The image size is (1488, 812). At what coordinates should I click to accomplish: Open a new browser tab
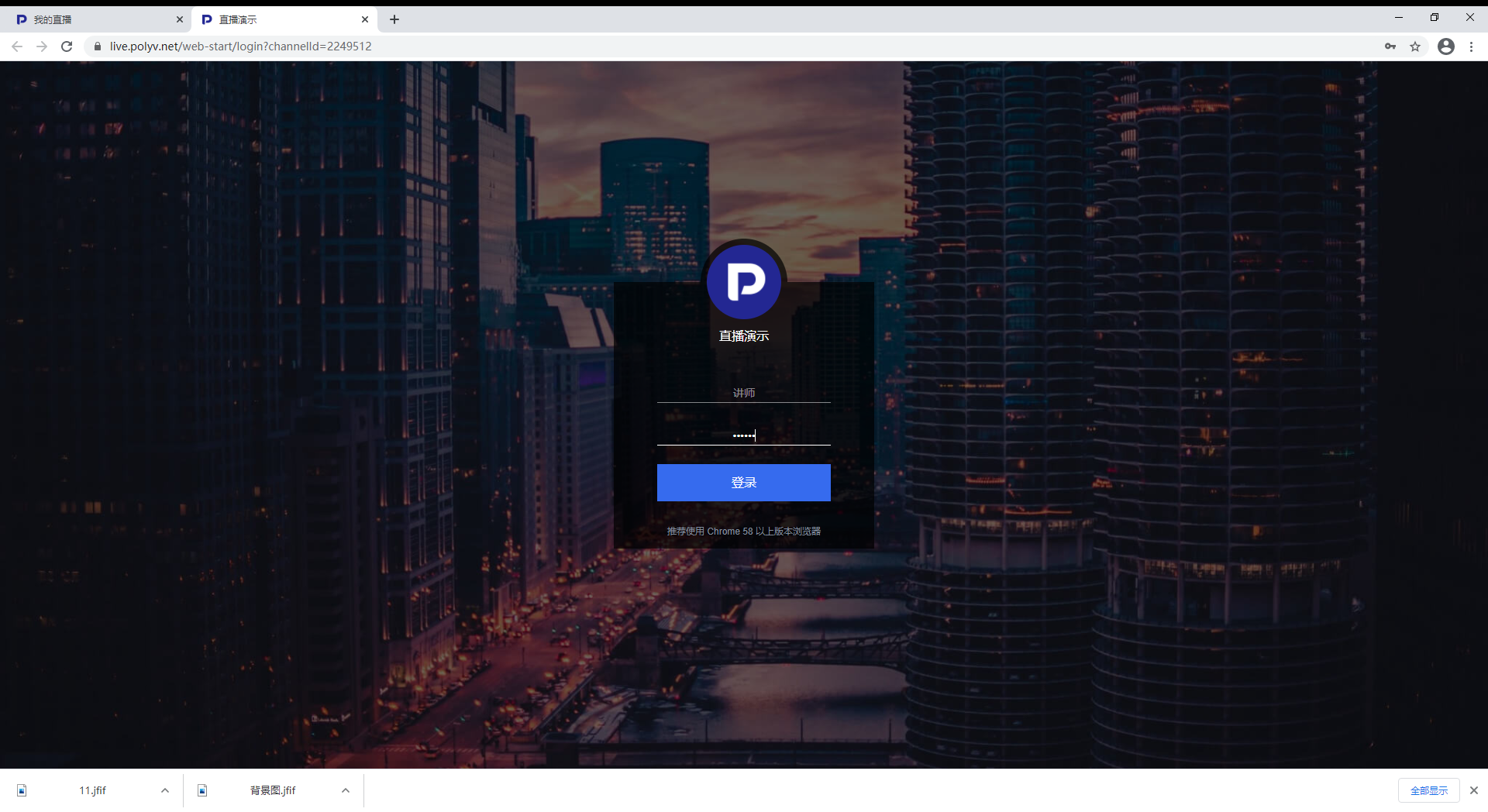click(x=394, y=19)
